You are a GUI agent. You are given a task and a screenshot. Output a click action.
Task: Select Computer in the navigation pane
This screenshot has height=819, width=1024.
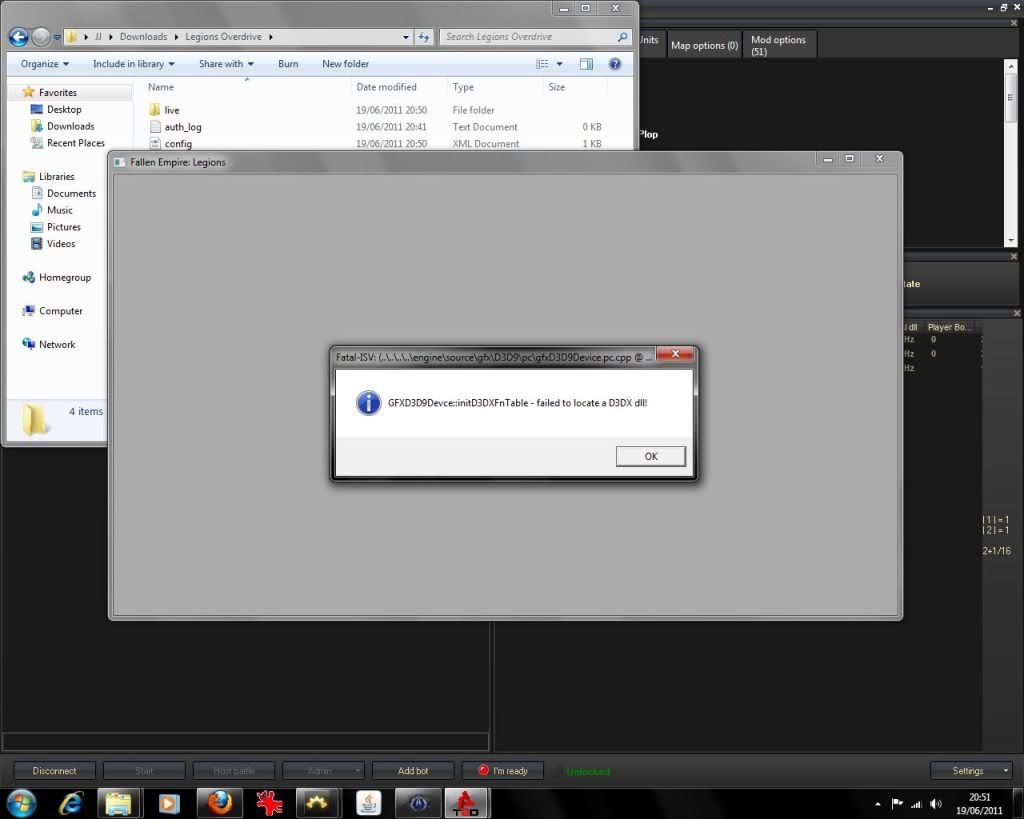point(60,311)
